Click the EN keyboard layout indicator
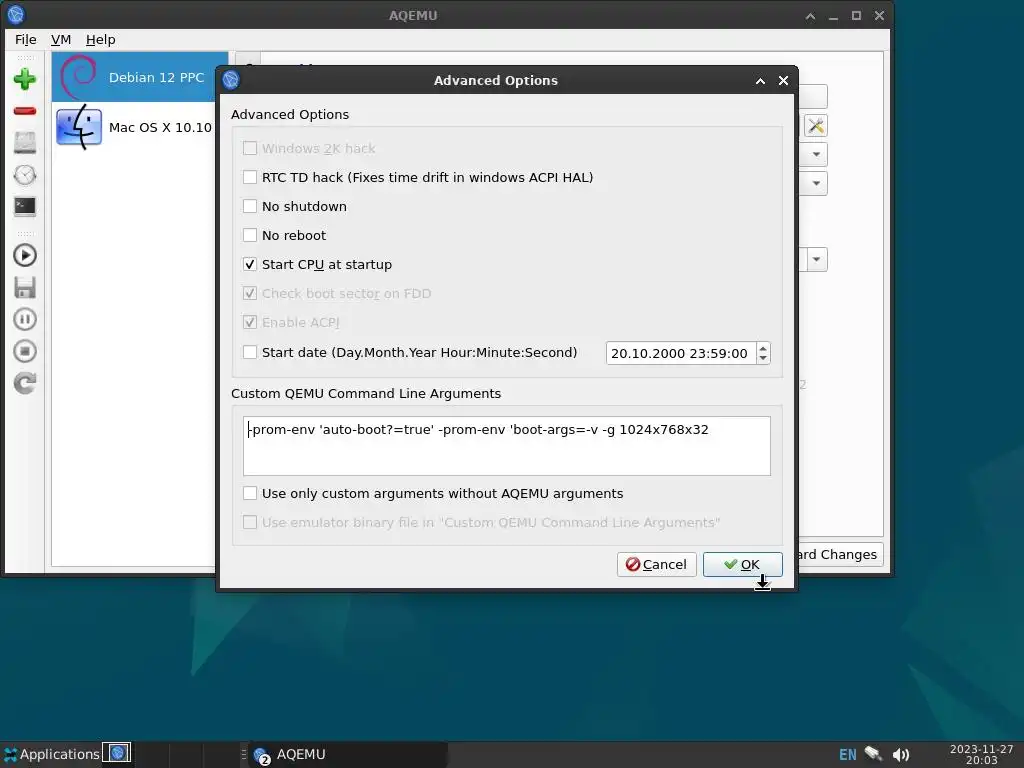This screenshot has width=1024, height=768. click(x=848, y=755)
